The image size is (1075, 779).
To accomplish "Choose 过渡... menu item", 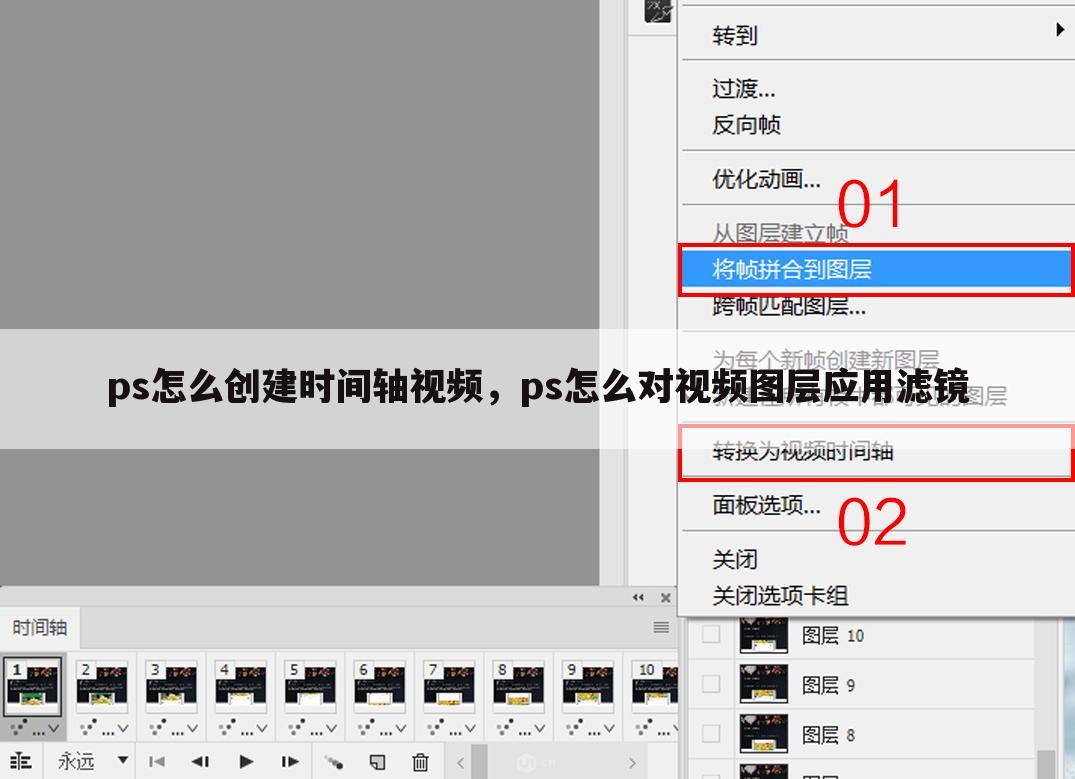I will (x=877, y=88).
